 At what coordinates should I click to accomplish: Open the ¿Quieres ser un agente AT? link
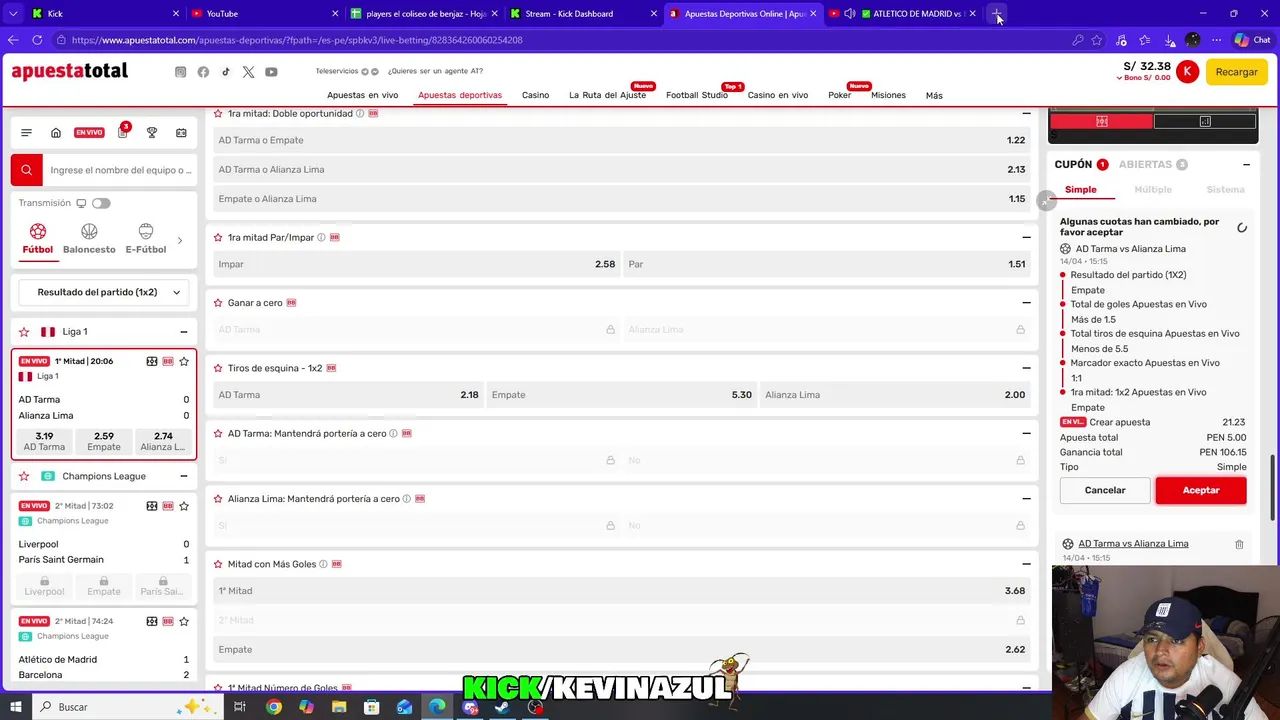[435, 71]
